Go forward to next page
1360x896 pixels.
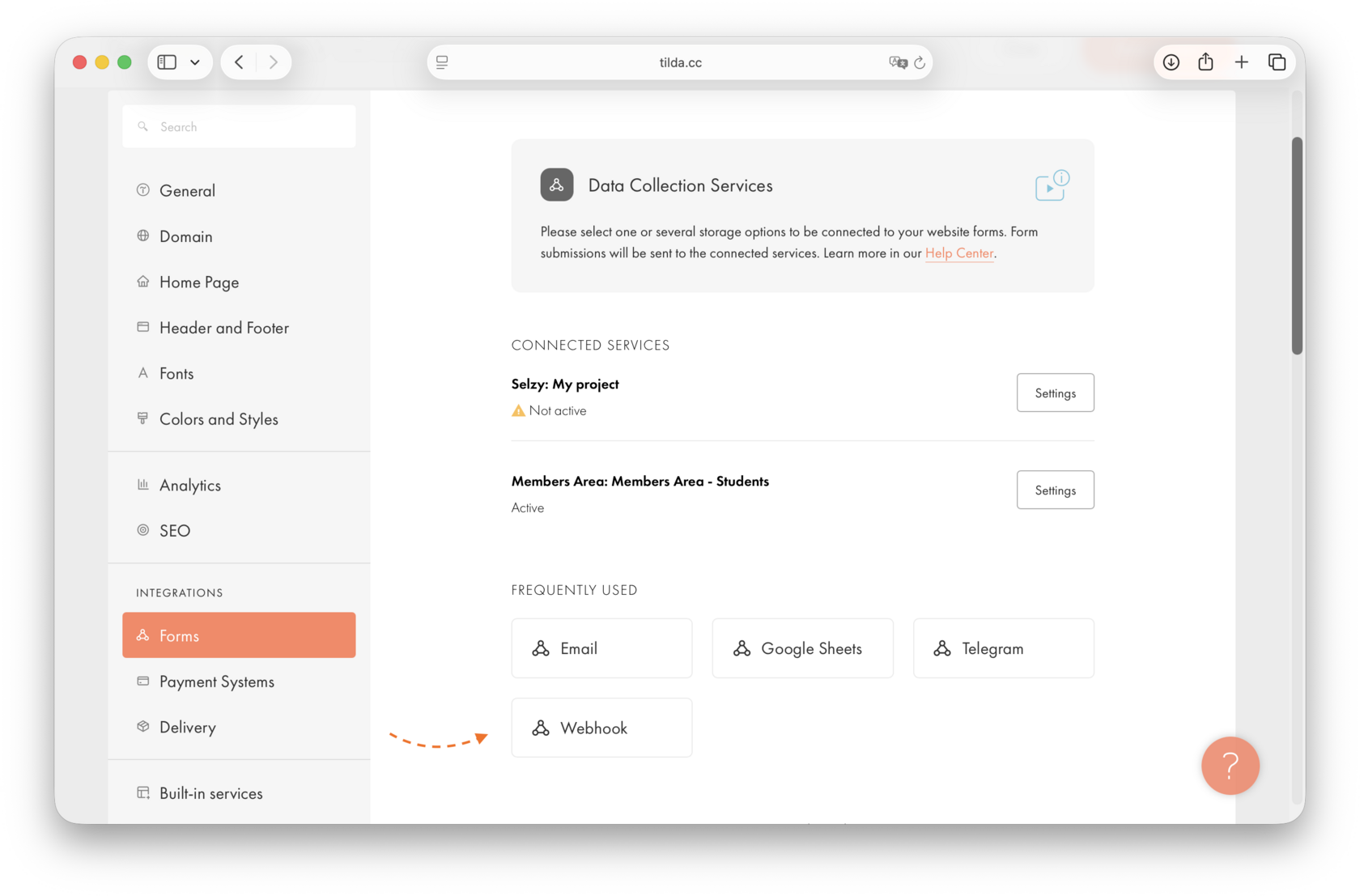pyautogui.click(x=274, y=62)
